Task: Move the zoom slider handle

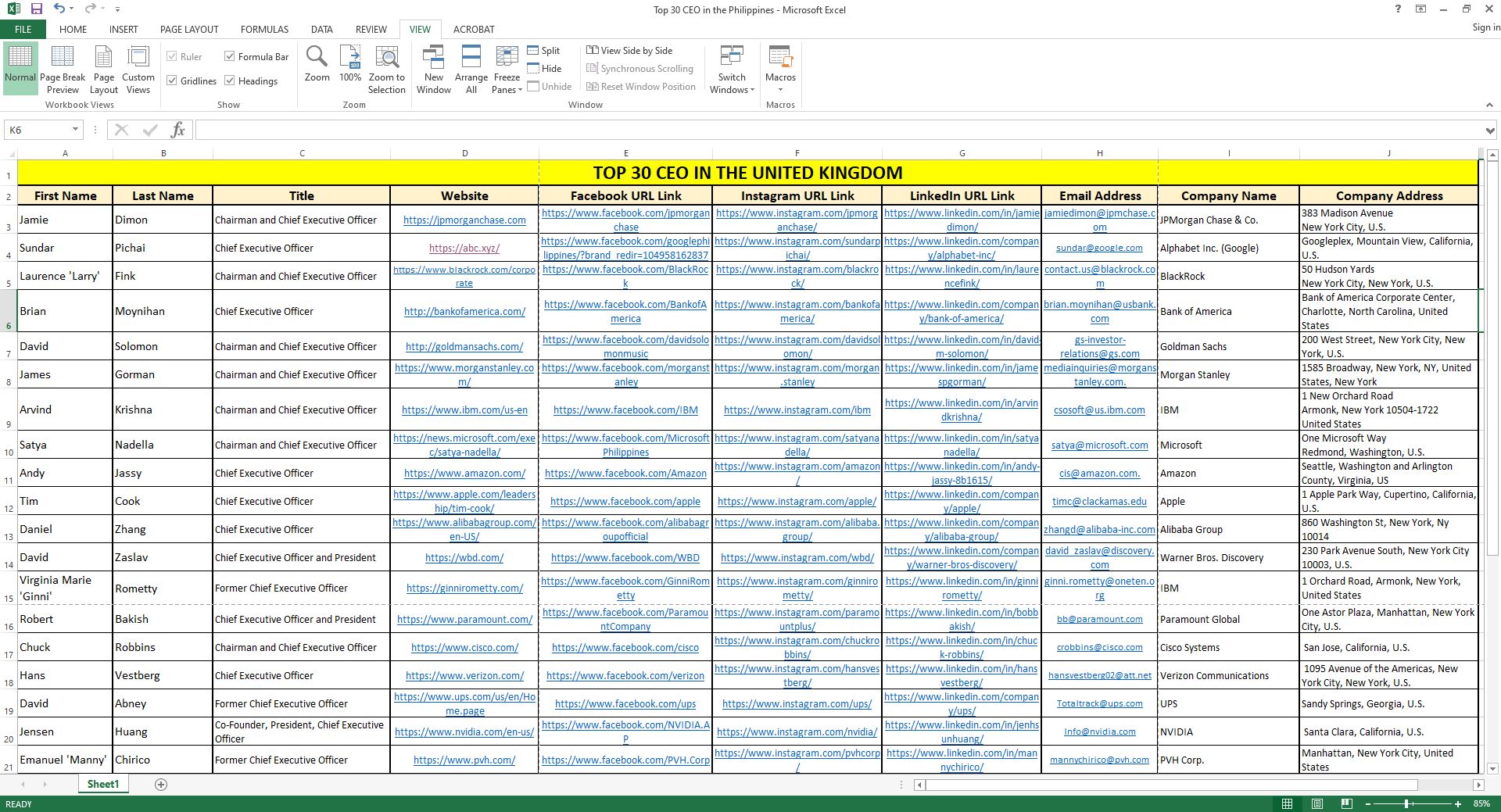Action: [x=1406, y=803]
